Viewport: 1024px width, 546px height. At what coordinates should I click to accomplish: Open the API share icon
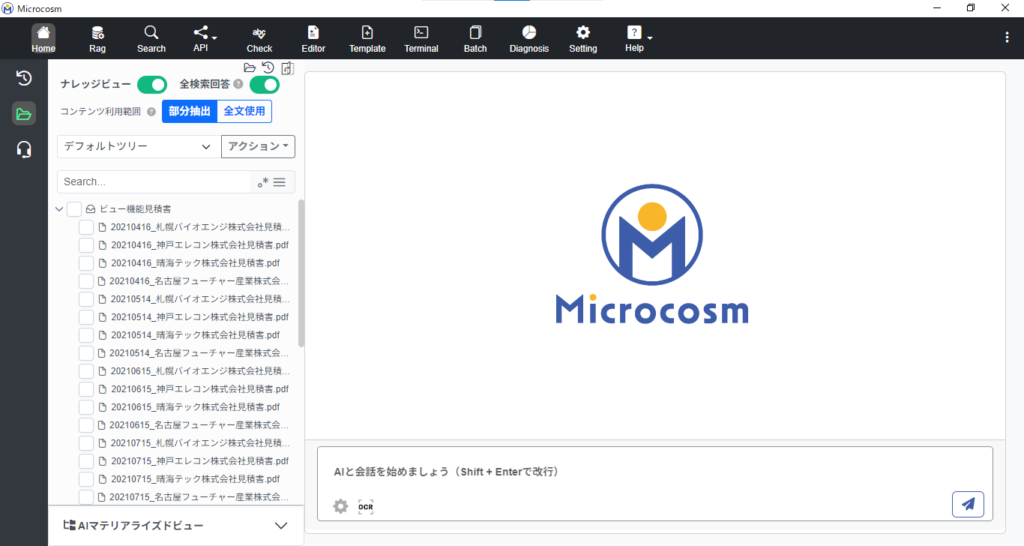click(200, 39)
